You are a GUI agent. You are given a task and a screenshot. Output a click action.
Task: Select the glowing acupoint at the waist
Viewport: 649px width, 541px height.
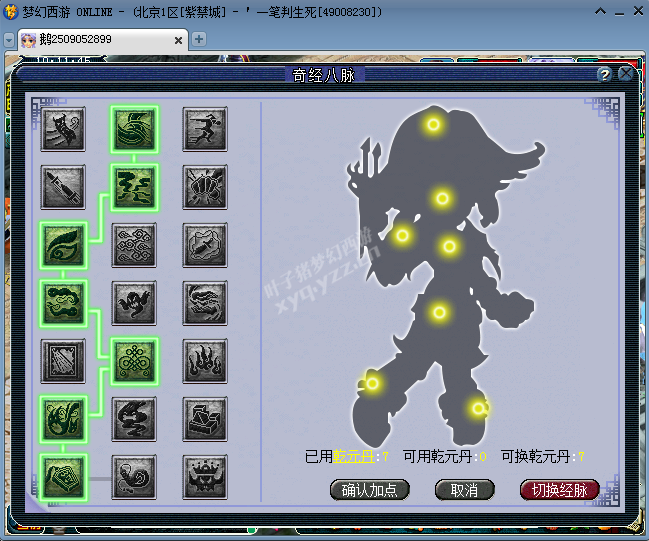point(440,312)
